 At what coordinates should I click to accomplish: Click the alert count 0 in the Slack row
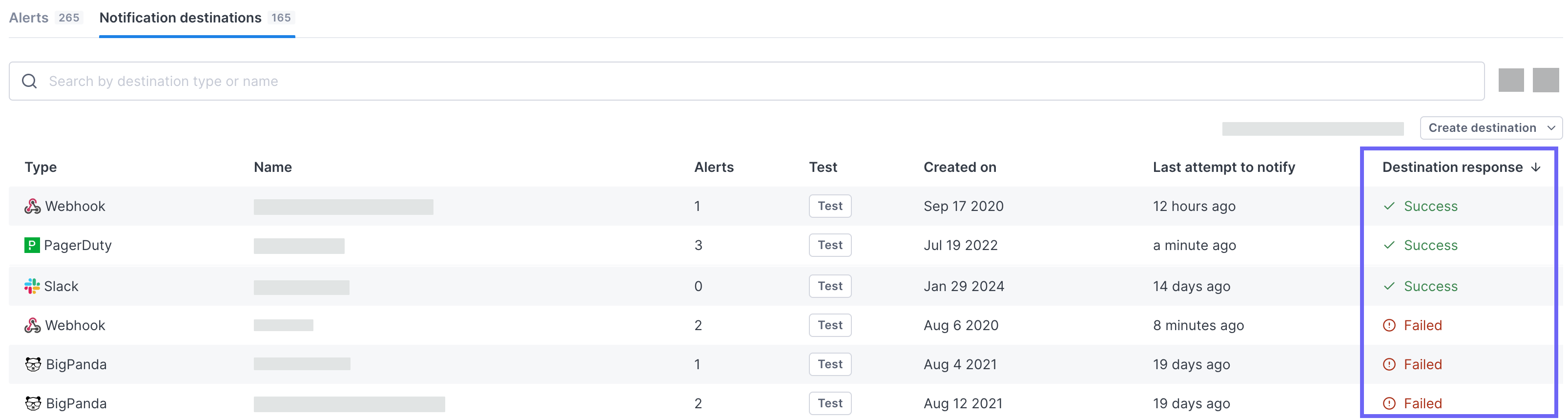[x=698, y=286]
